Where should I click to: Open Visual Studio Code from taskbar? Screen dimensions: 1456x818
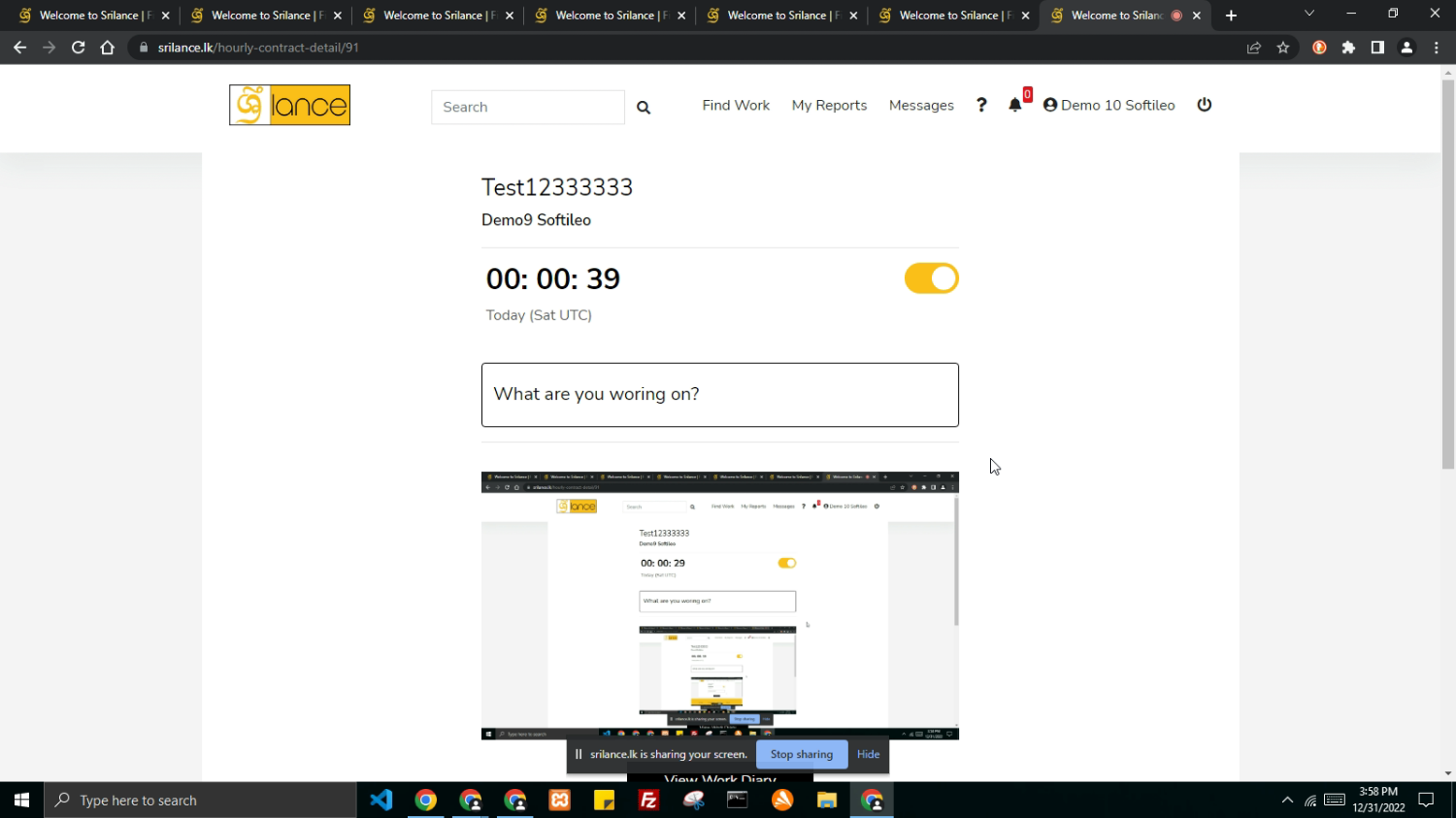[x=381, y=801]
